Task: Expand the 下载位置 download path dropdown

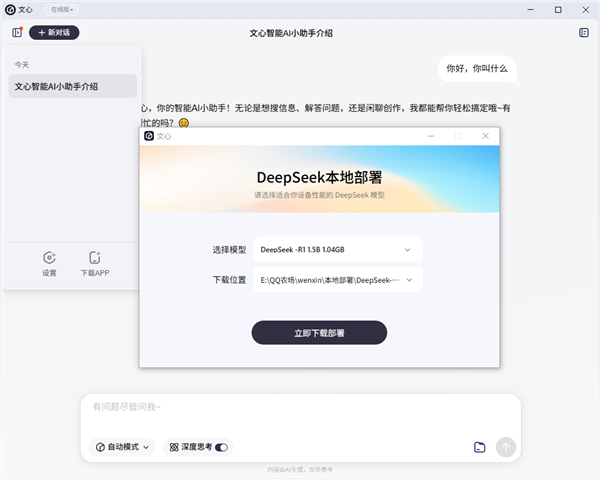Action: pos(338,280)
